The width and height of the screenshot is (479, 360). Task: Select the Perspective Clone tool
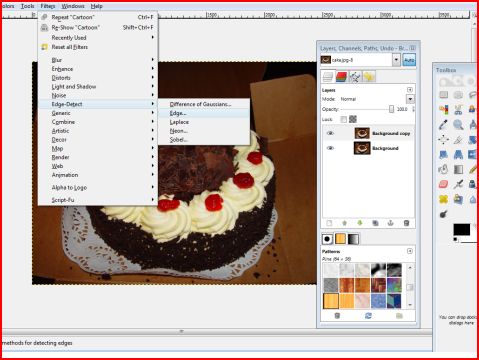coord(458,199)
